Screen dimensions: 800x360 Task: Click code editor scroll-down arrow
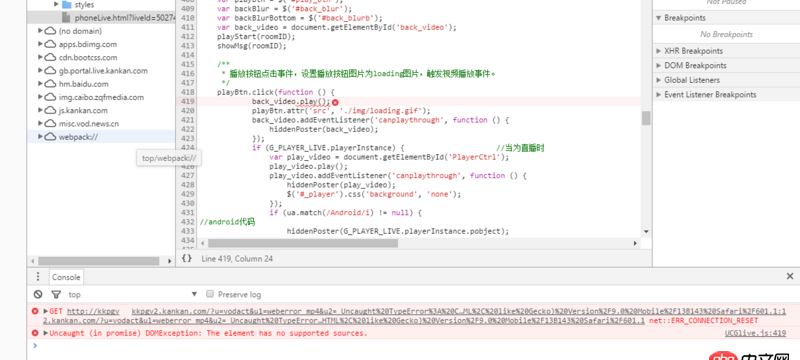pos(646,232)
